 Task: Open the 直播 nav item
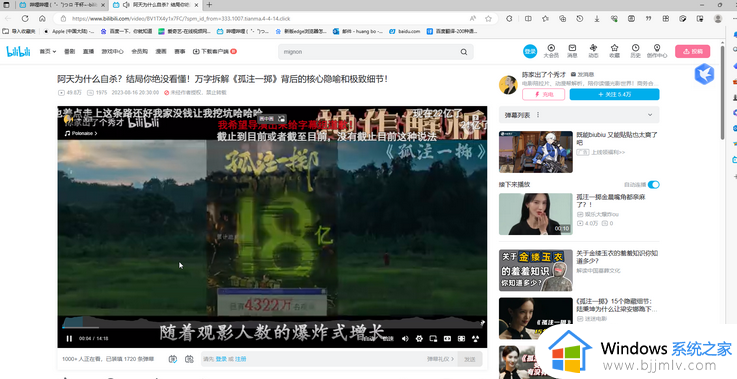tap(88, 51)
